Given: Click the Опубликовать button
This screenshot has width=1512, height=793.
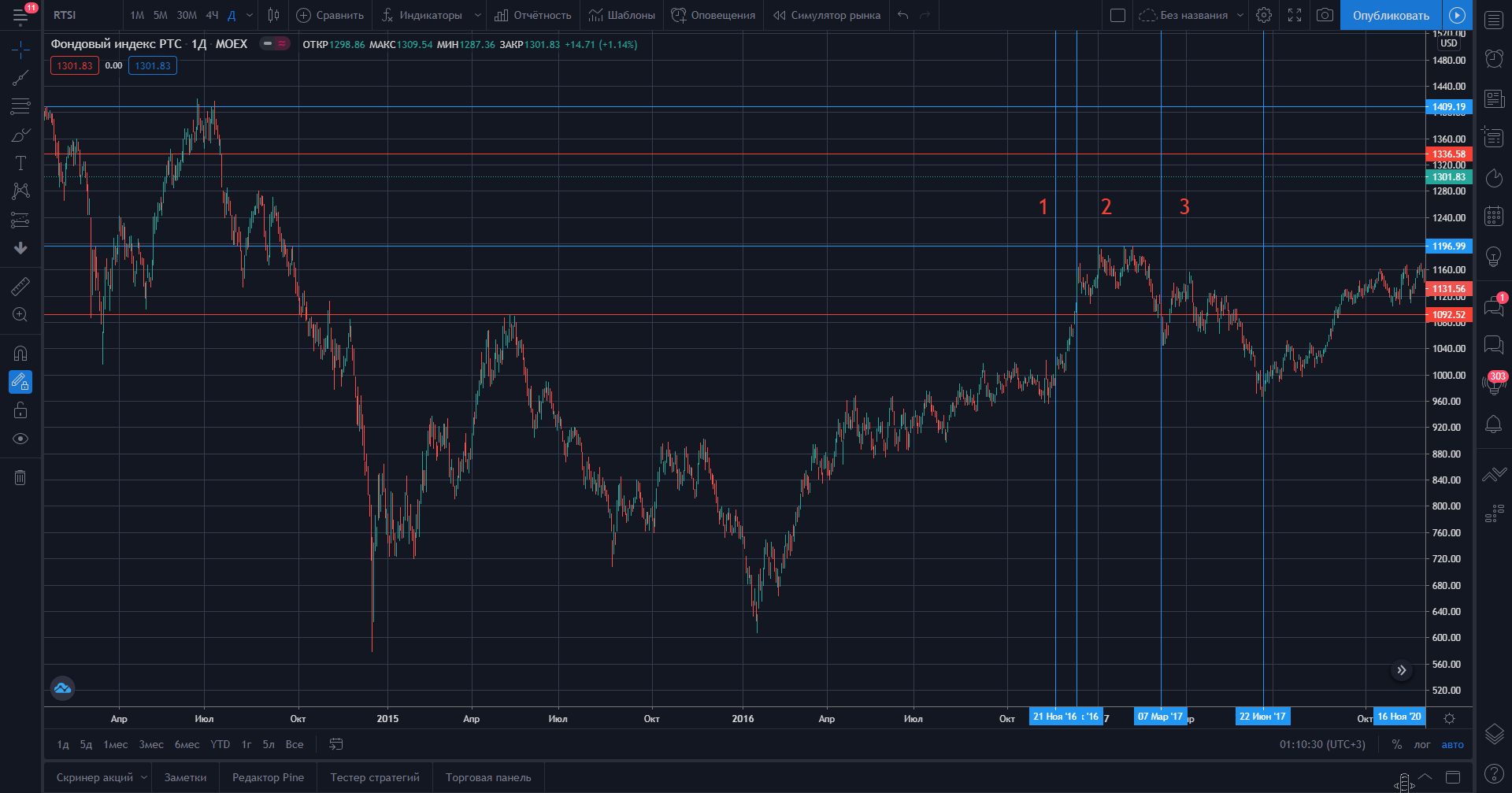Looking at the screenshot, I should (1391, 15).
